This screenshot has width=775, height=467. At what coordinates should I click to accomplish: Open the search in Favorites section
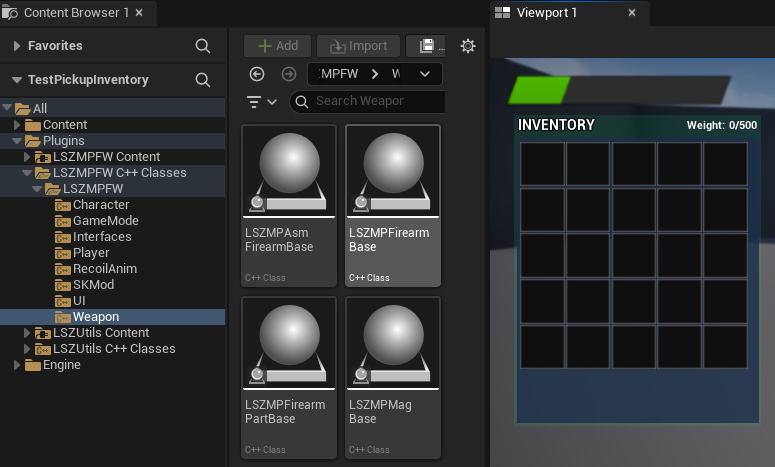(x=203, y=46)
